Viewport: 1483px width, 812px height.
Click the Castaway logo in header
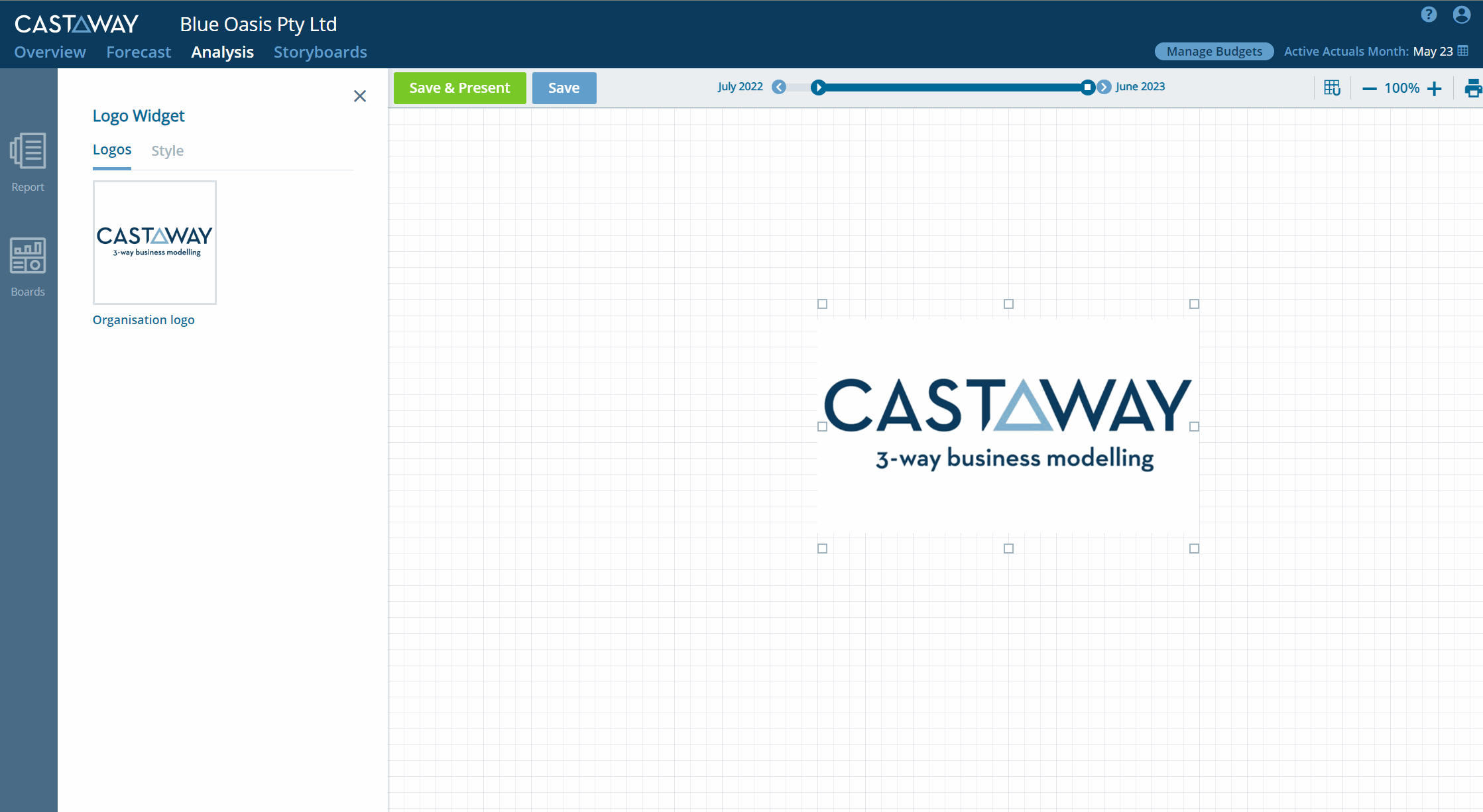click(x=76, y=24)
